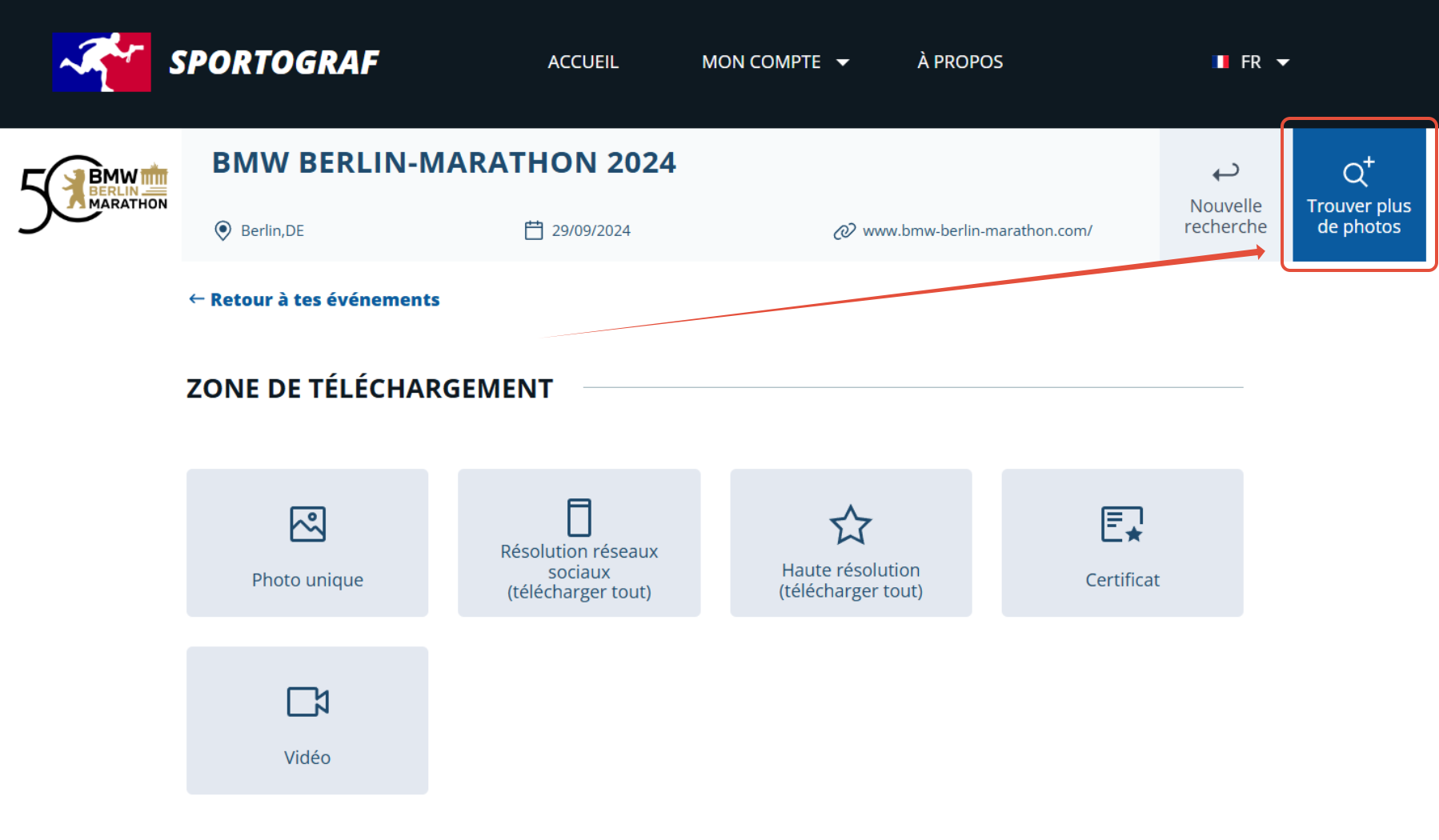Click the location pin icon by Berlin,DE

(x=223, y=230)
